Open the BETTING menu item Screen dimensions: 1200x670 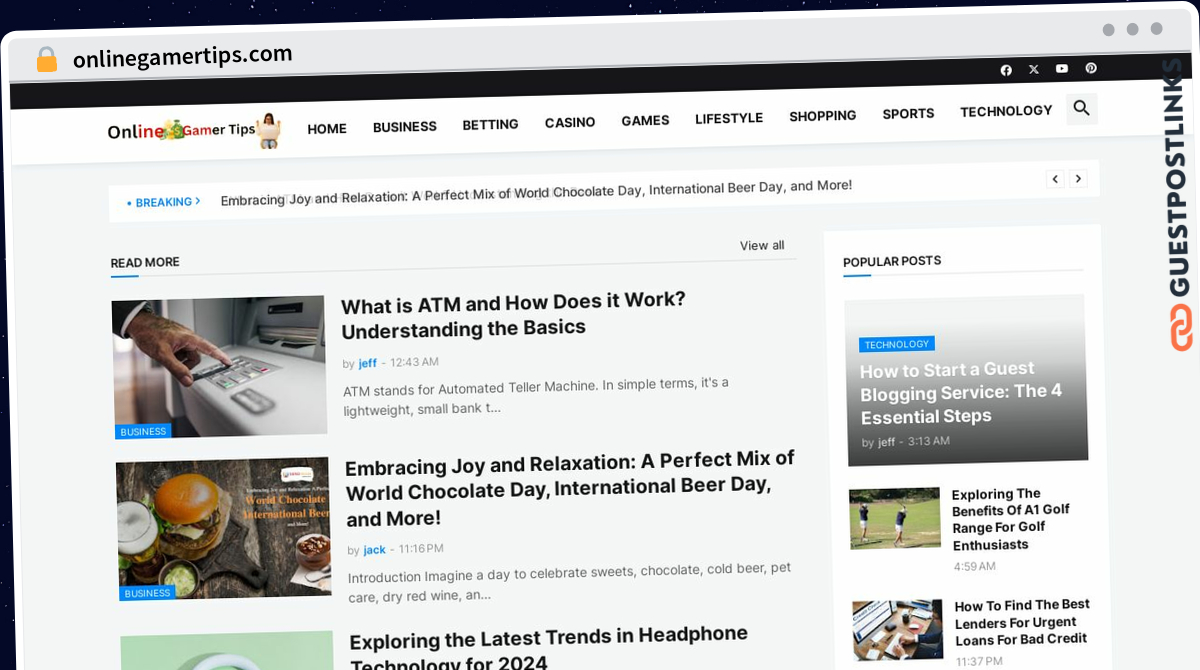pos(490,125)
